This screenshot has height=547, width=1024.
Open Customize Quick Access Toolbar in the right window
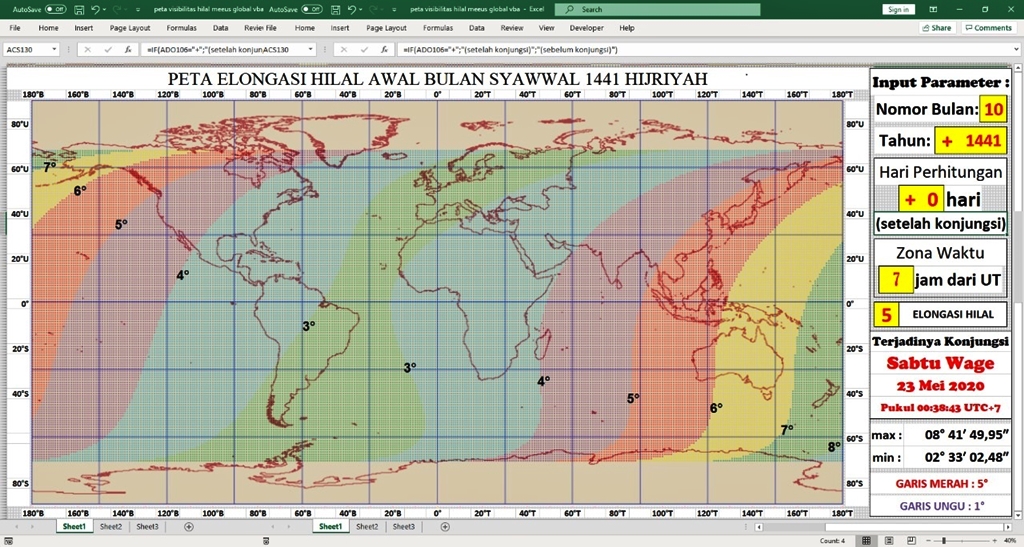coord(394,10)
